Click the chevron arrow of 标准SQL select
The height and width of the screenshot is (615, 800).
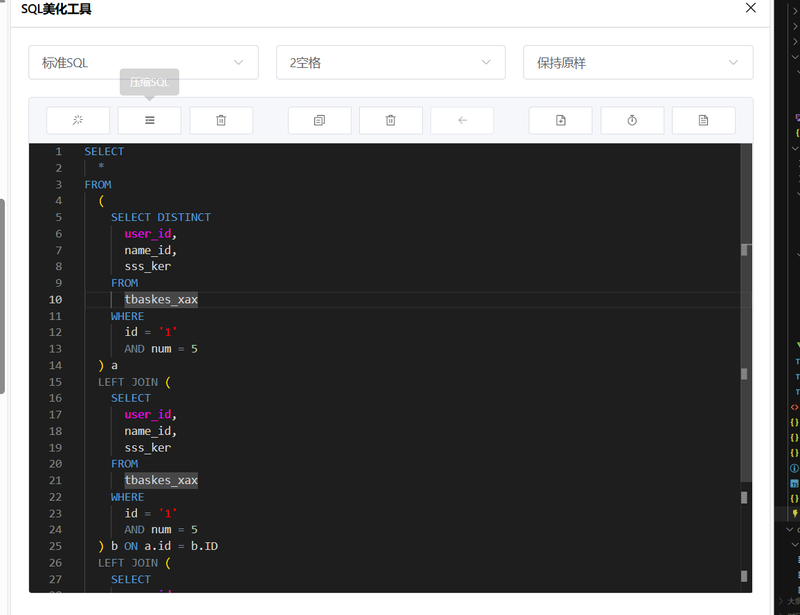[x=238, y=62]
